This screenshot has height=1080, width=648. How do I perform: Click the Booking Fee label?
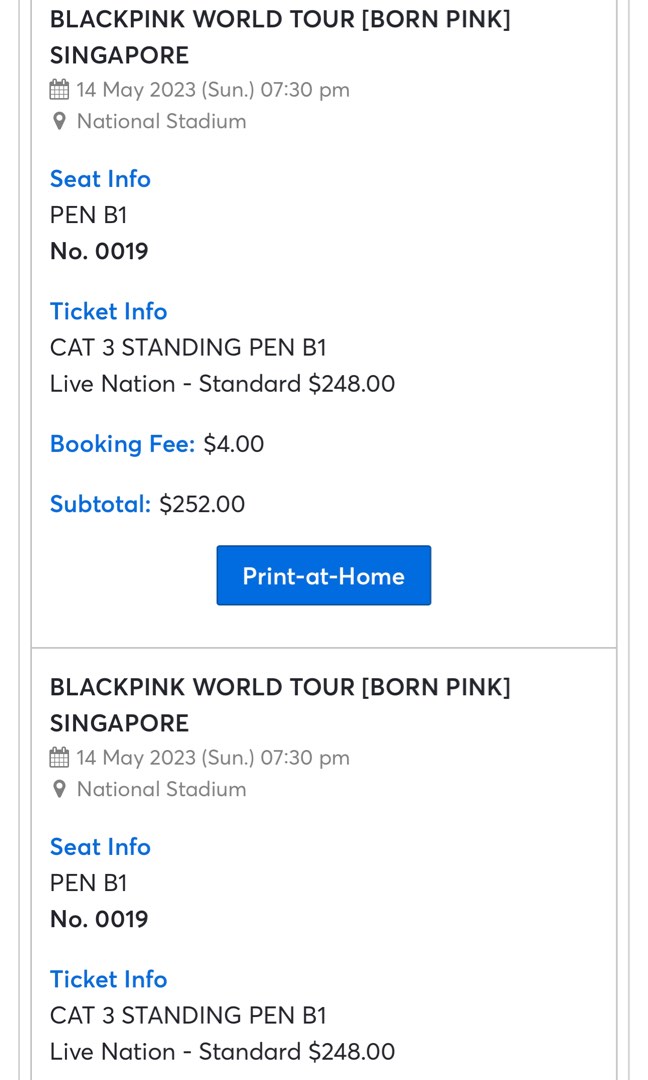coord(122,443)
